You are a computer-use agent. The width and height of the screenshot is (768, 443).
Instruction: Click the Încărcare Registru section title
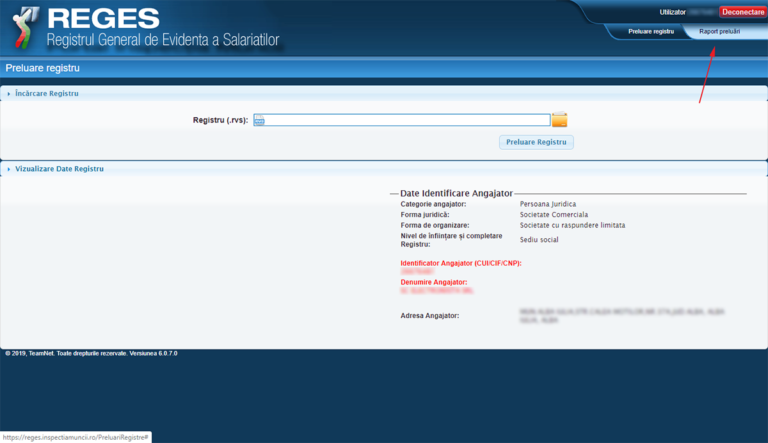point(46,94)
